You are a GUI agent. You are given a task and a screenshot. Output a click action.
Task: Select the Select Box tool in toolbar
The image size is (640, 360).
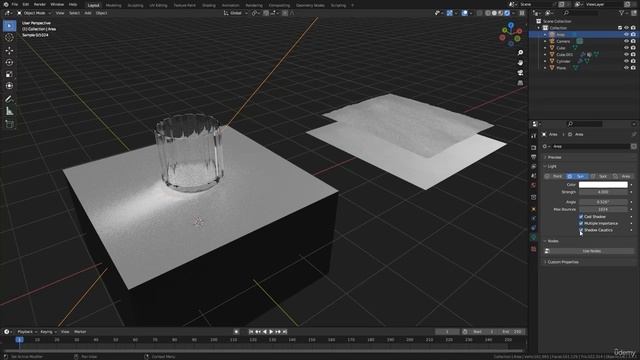point(9,26)
